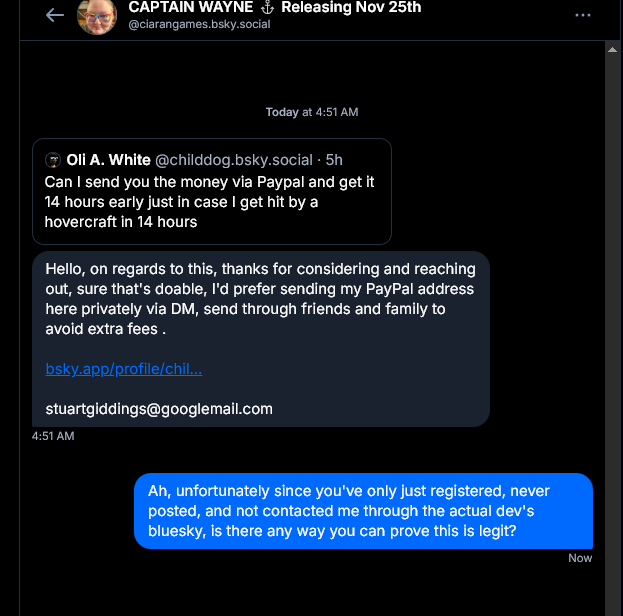Go back using the left arrow
623x616 pixels.
coord(55,15)
